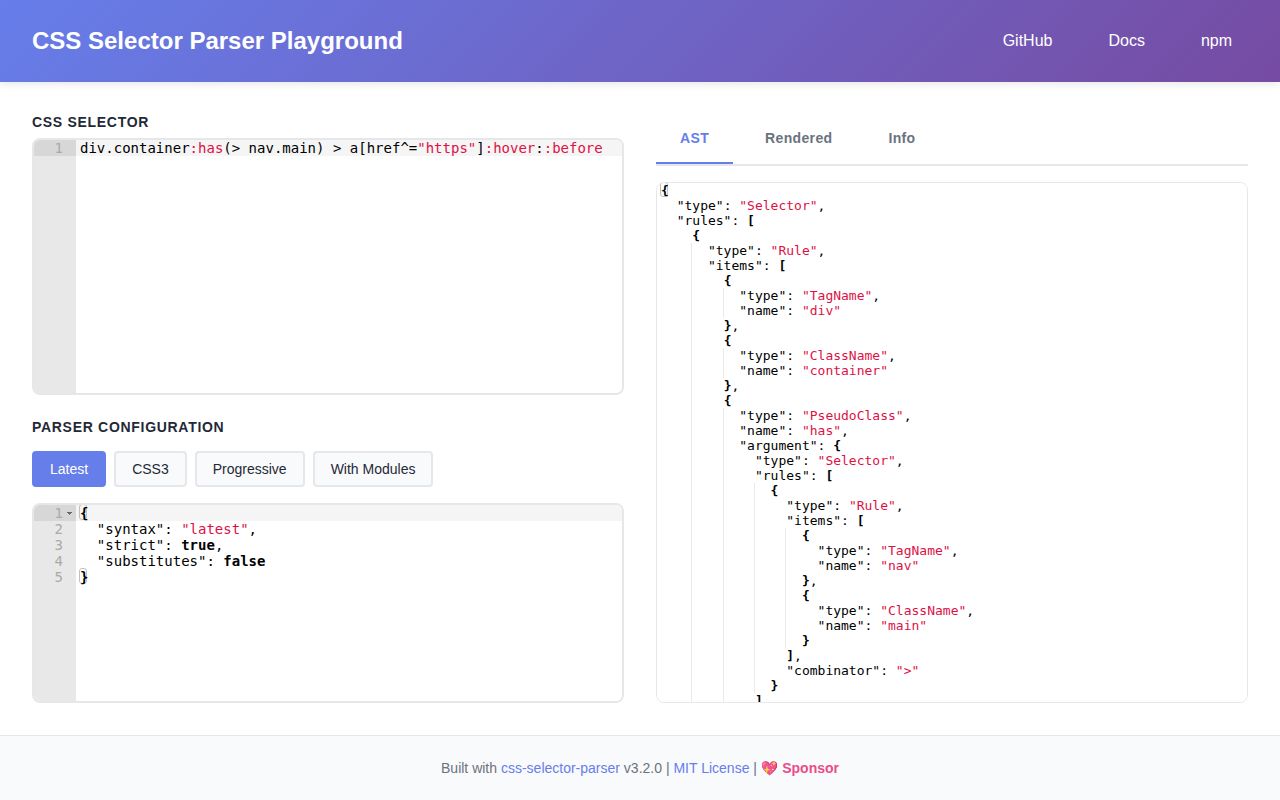Select the Latest configuration preset

[69, 469]
